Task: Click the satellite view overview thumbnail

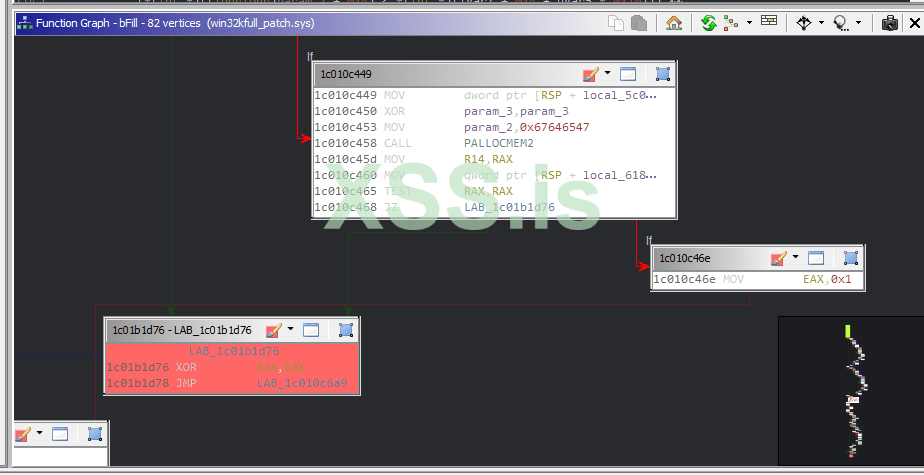Action: (x=851, y=391)
